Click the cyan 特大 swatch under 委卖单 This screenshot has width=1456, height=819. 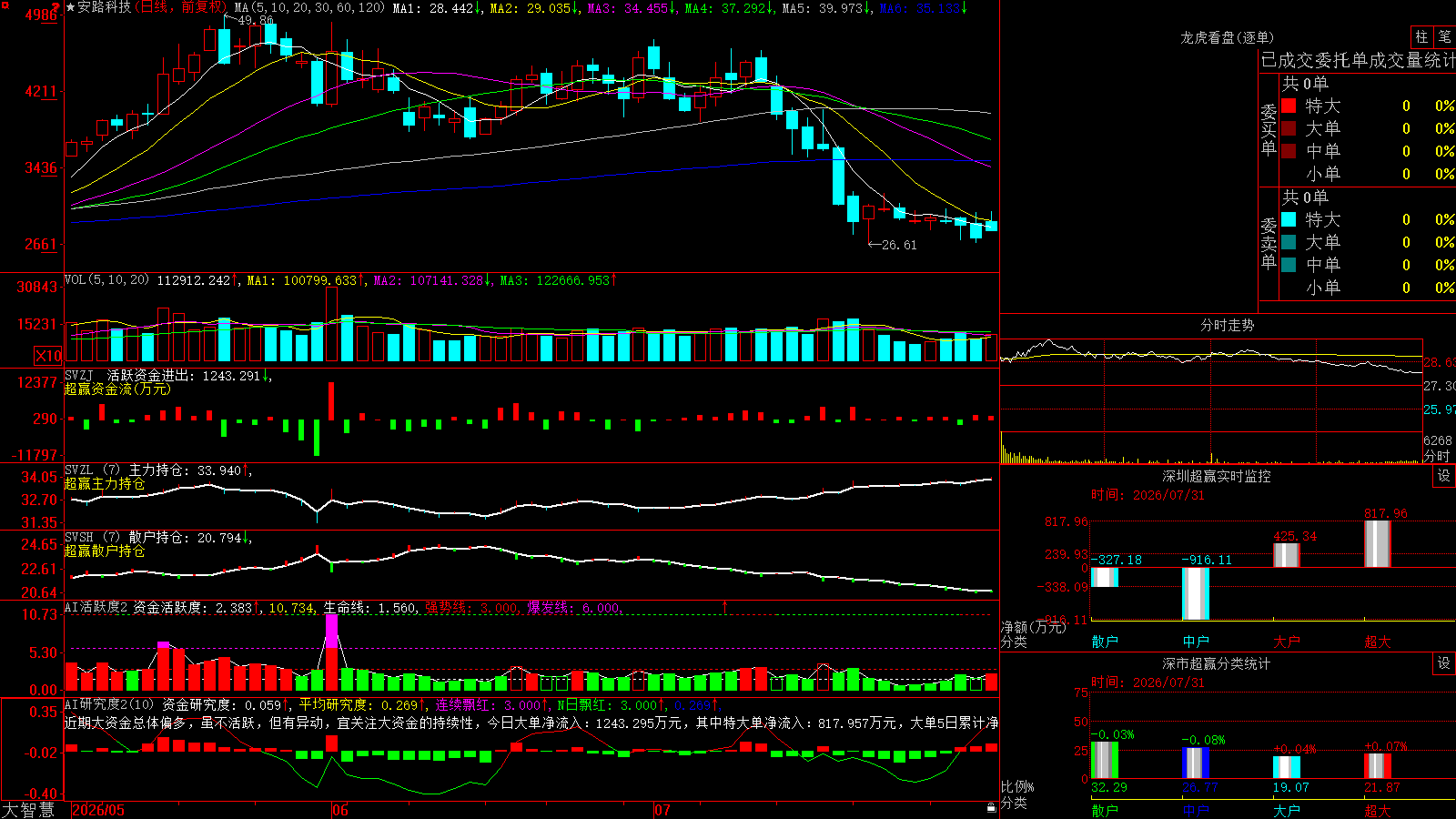(x=1289, y=219)
